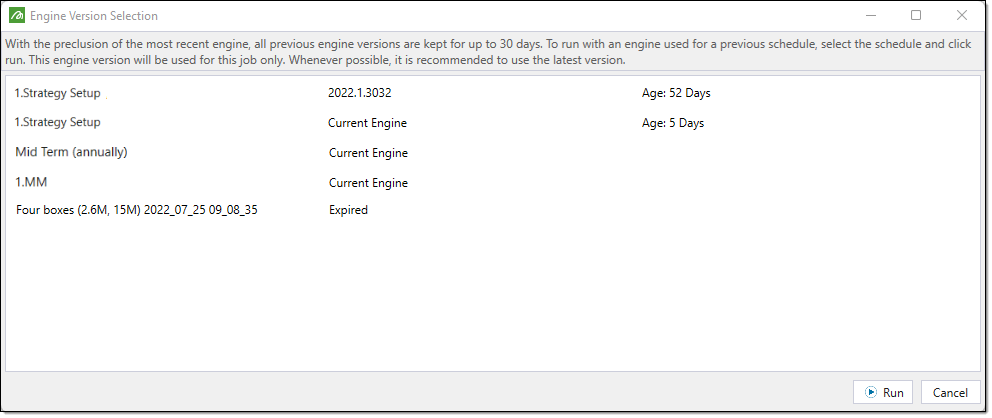992x418 pixels.
Task: Click the Expired engine status
Action: [x=348, y=210]
